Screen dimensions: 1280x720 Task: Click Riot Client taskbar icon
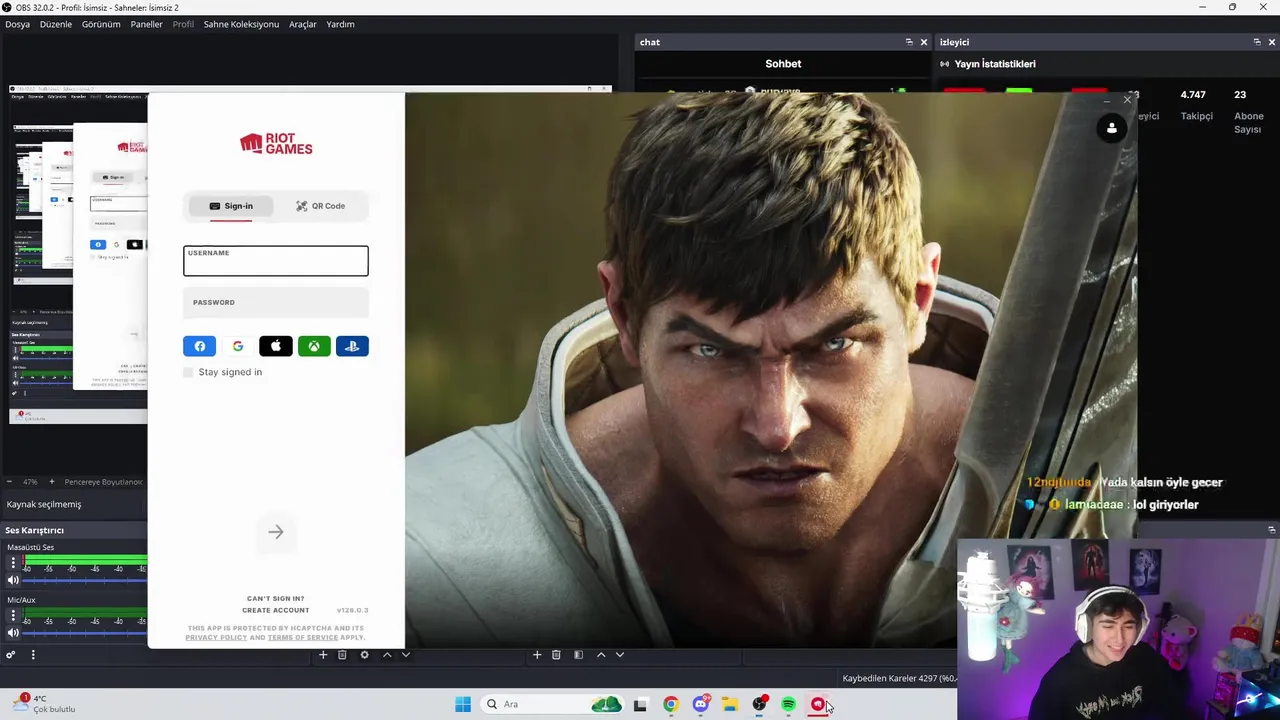[818, 704]
